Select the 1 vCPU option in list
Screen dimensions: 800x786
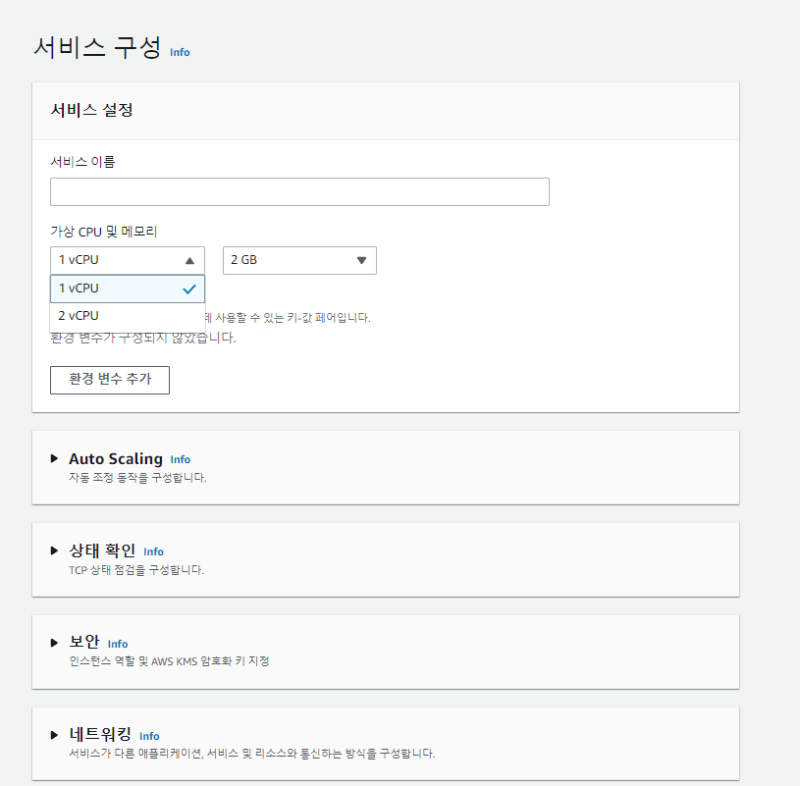point(110,289)
